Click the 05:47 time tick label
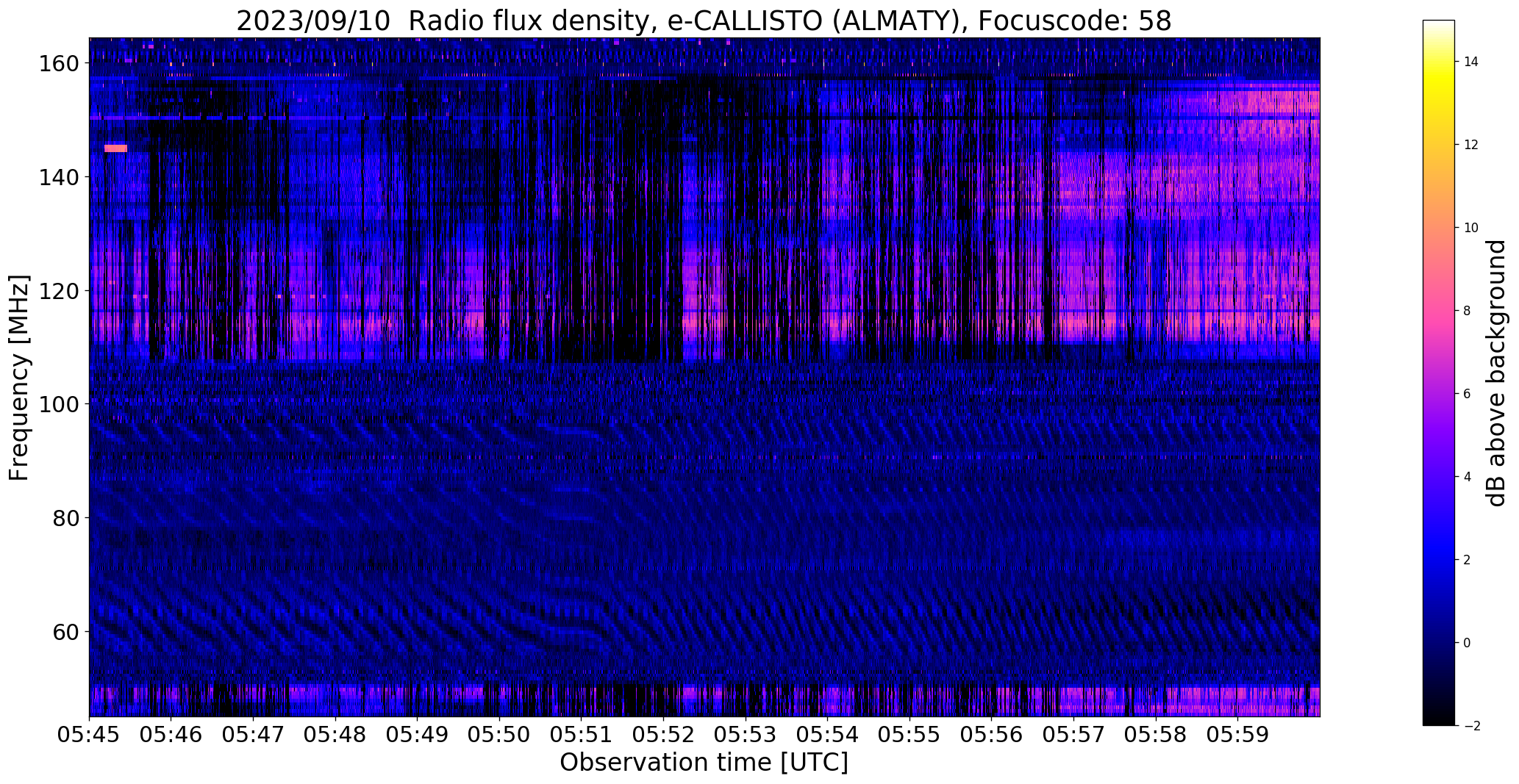Viewport: 1519px width, 784px height. tap(254, 735)
